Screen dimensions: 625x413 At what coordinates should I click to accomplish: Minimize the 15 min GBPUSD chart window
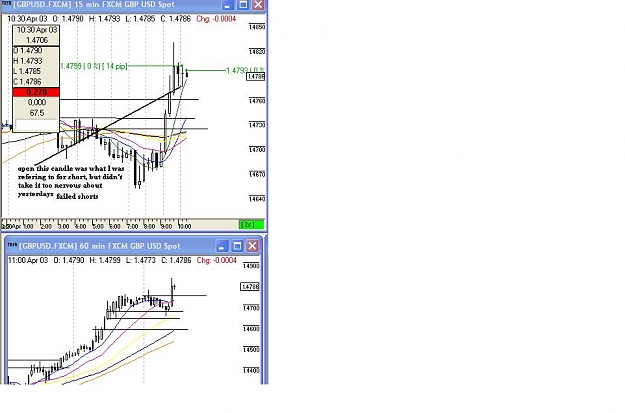pos(228,5)
